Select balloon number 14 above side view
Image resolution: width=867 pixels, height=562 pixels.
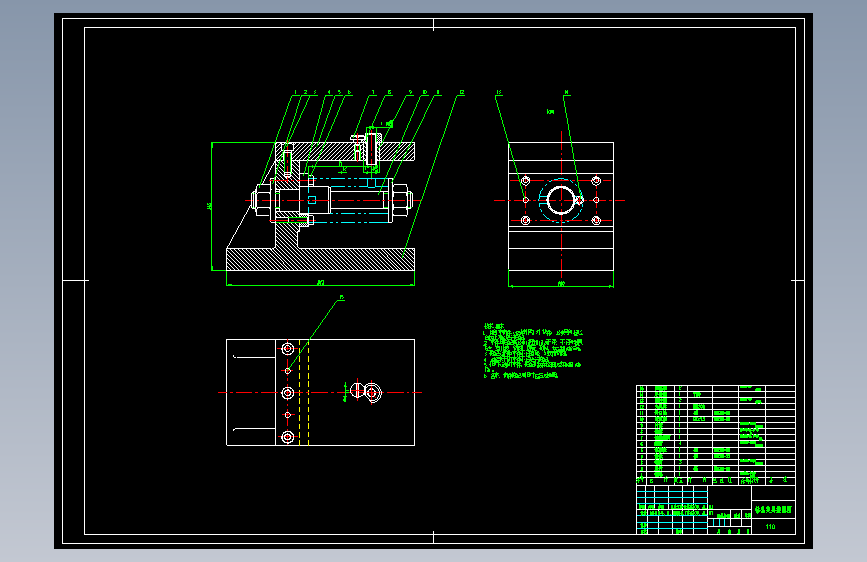pyautogui.click(x=567, y=92)
